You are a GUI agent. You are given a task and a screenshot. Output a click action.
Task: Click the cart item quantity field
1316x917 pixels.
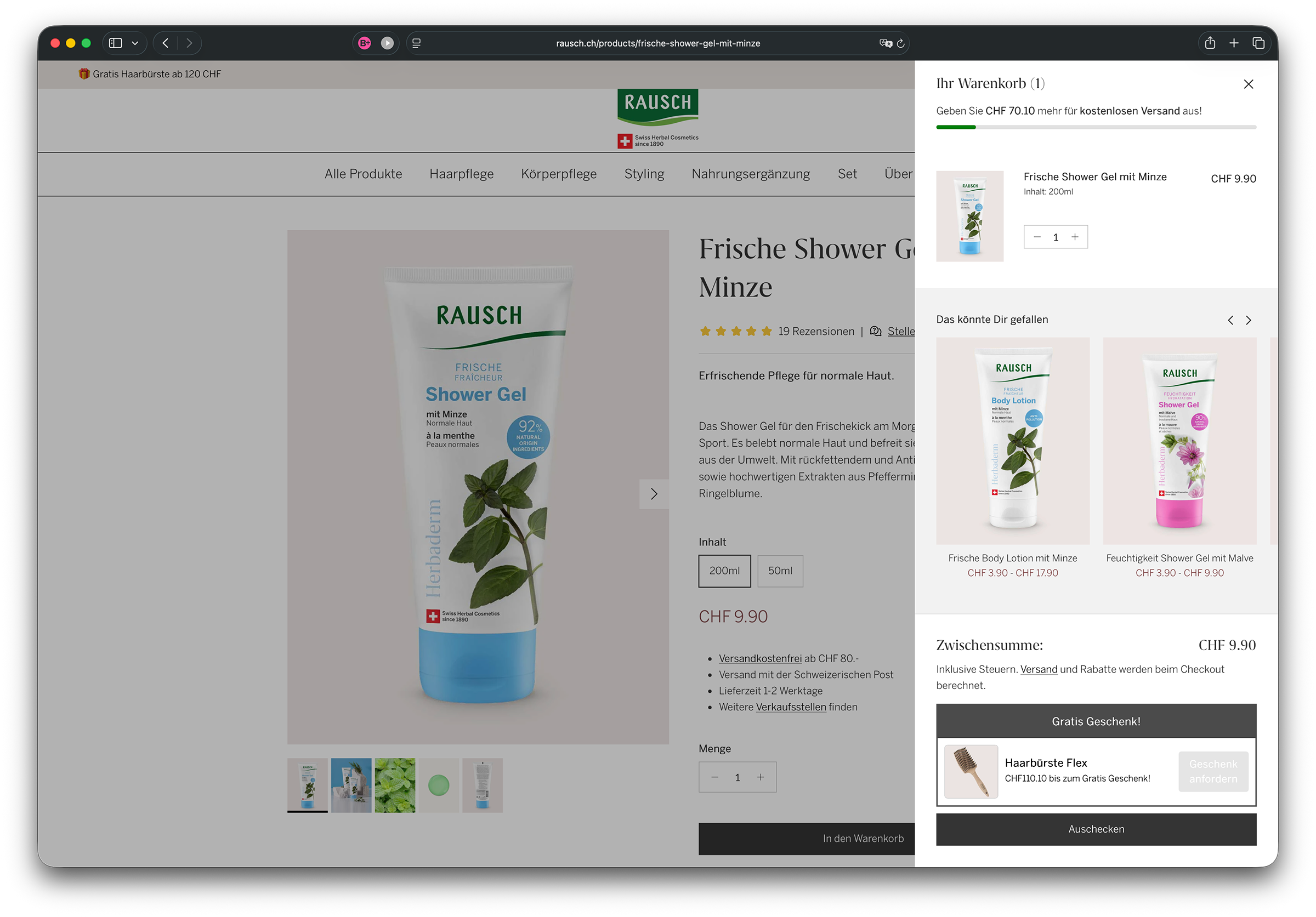click(x=1056, y=237)
